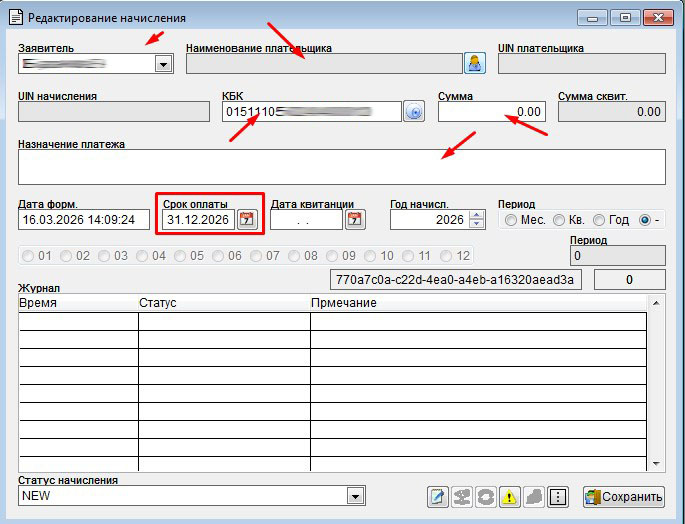Click the three-dots more options icon
The height and width of the screenshot is (524, 685).
point(558,497)
